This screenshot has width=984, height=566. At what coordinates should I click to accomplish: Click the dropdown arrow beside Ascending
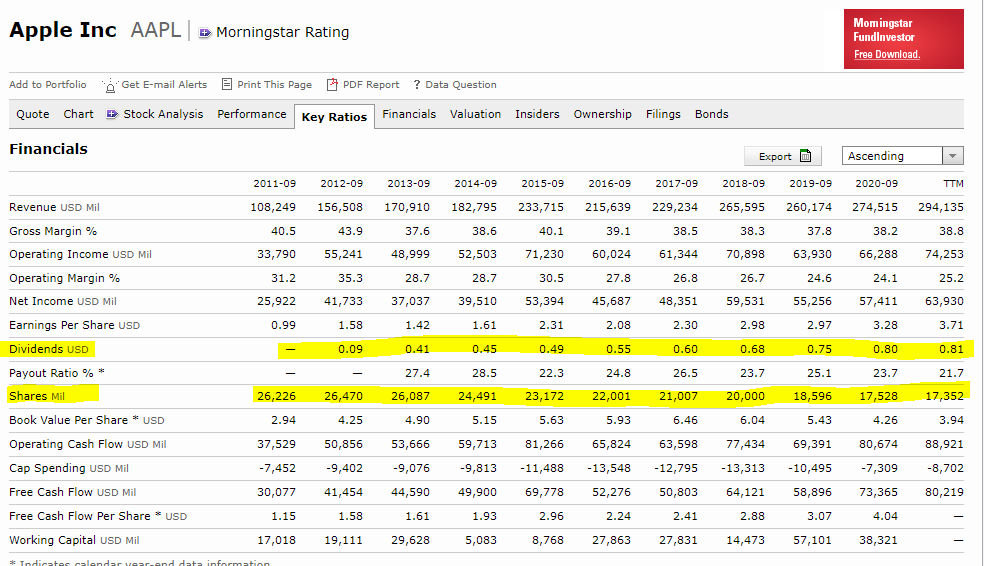click(x=953, y=156)
